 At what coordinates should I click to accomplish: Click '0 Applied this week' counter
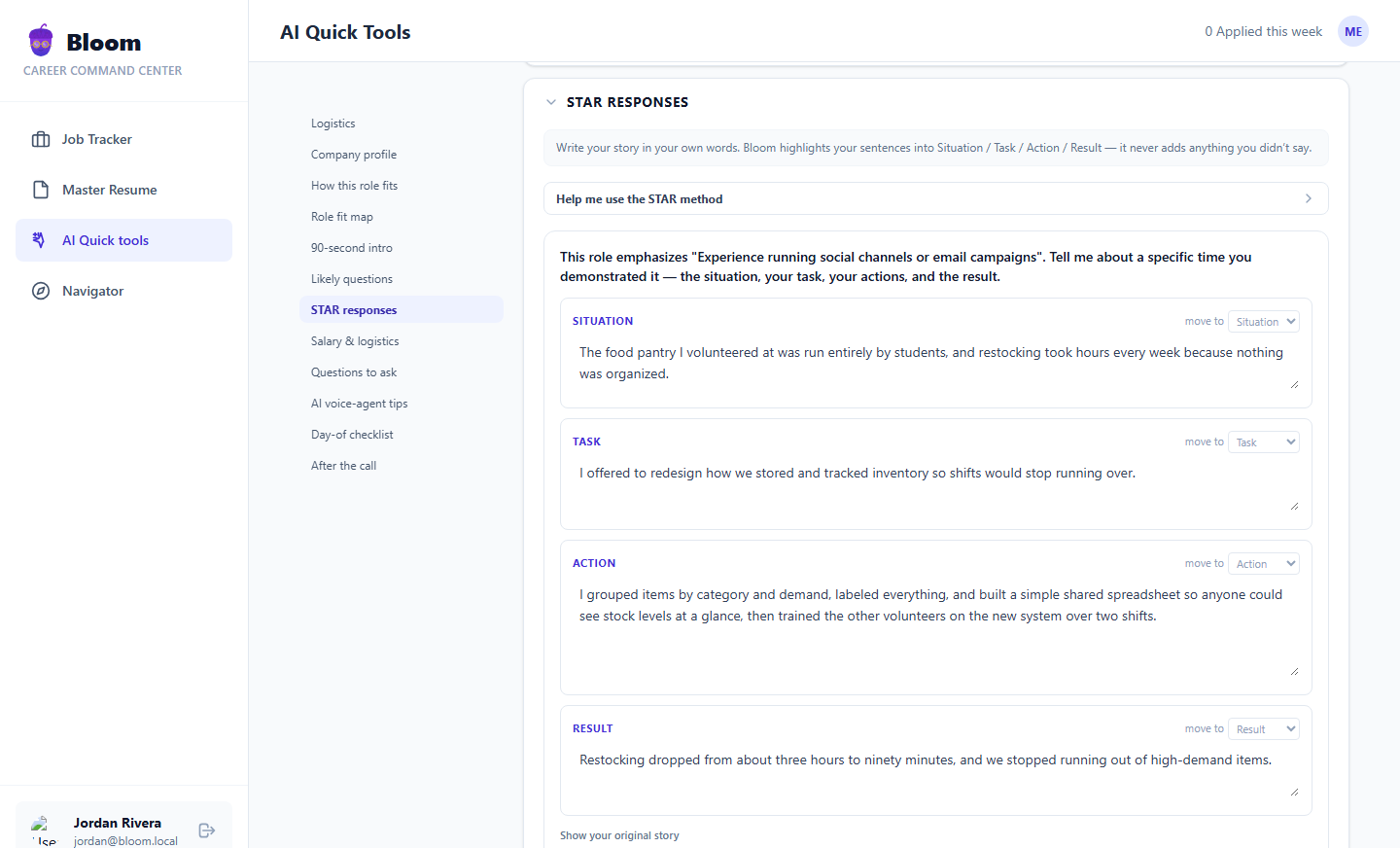(1263, 31)
